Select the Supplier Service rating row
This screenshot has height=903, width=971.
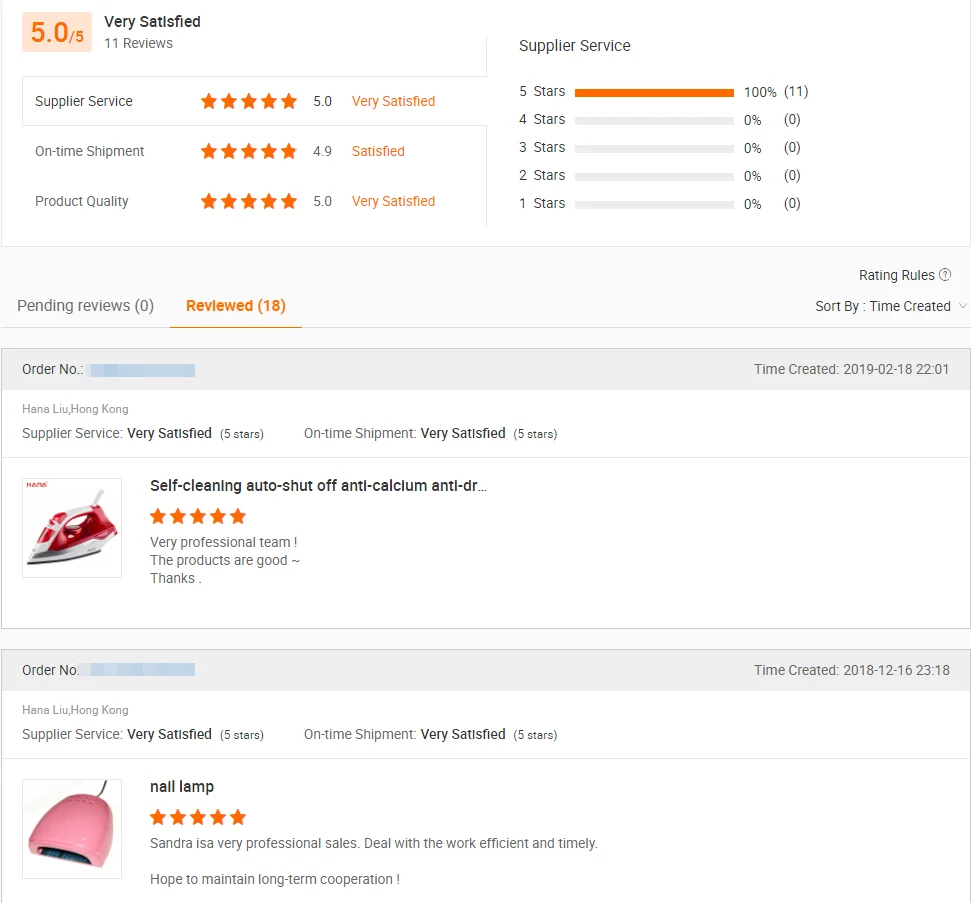tap(254, 101)
